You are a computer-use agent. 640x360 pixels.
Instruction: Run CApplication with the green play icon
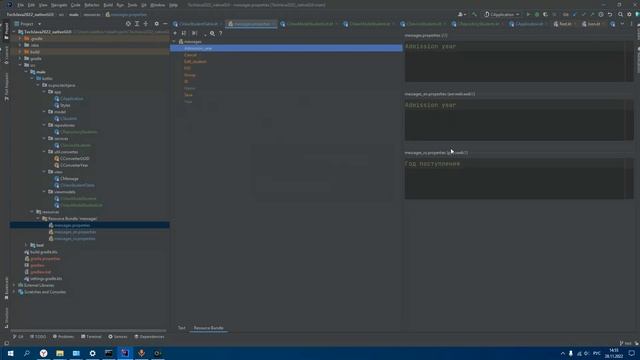528,14
